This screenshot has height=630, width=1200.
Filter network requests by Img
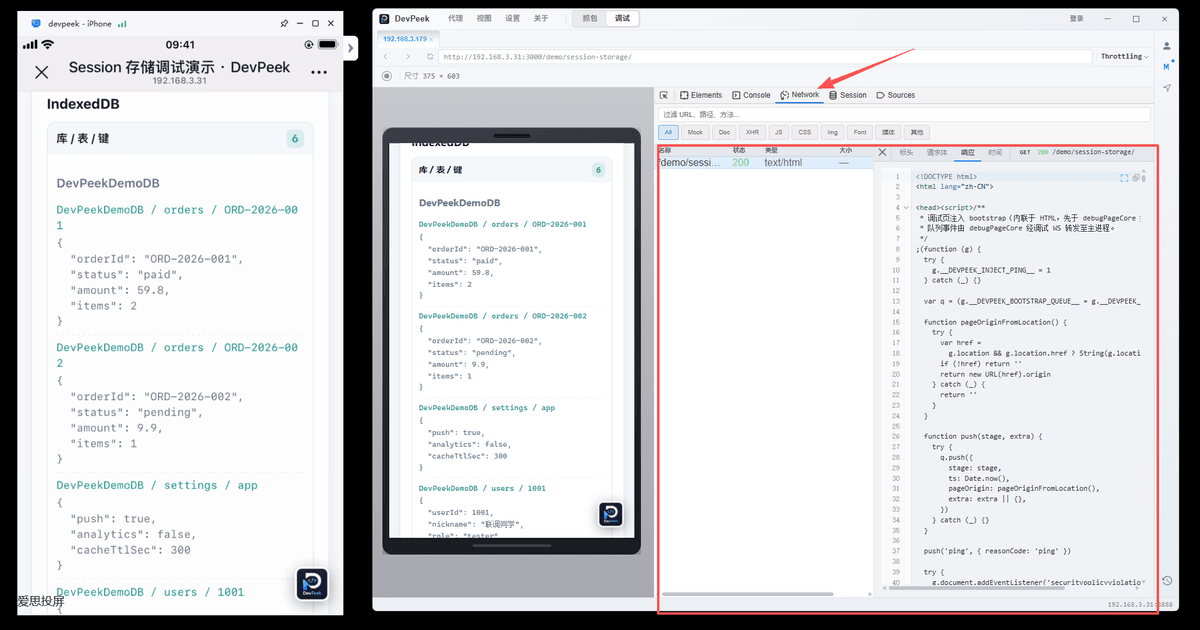coord(832,132)
